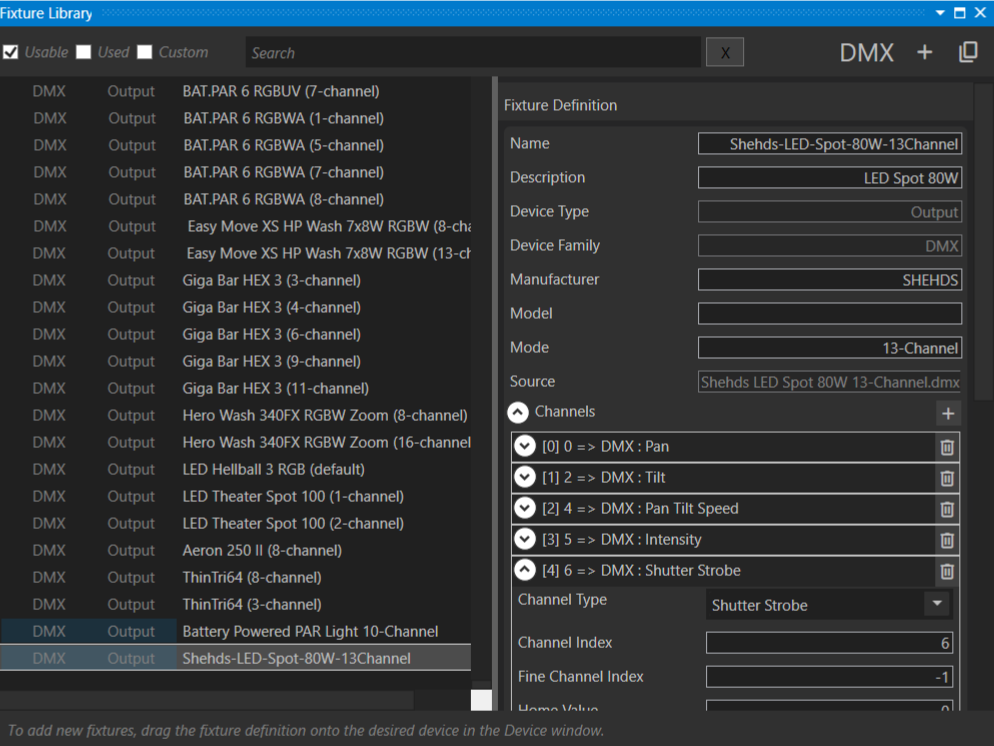Open the panel options dropdown arrow in title bar
This screenshot has width=994, height=746.
(940, 13)
